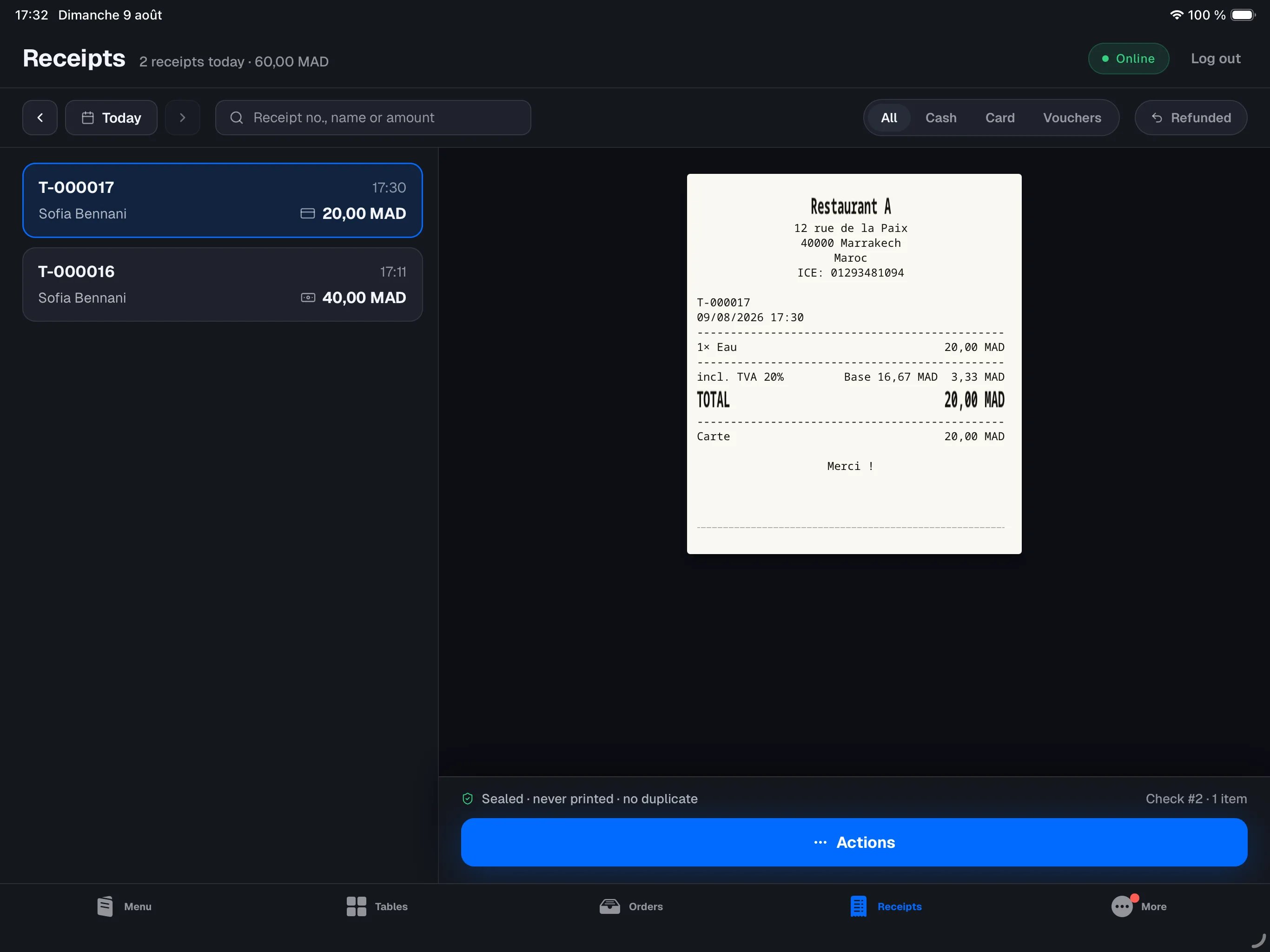Open the Orders tab

click(x=631, y=906)
